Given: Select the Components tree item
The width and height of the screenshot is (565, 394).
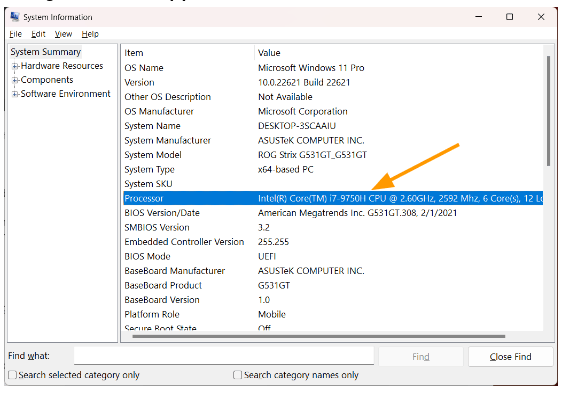Looking at the screenshot, I should click(47, 80).
